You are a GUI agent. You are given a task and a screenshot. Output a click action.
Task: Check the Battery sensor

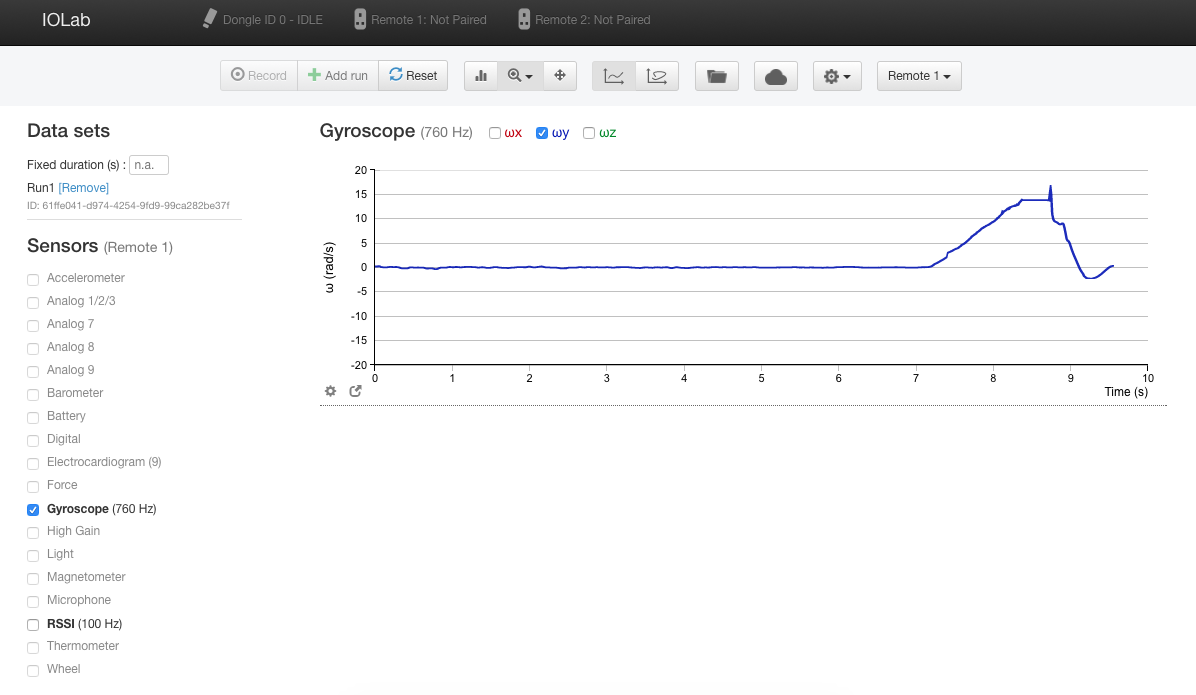(33, 417)
